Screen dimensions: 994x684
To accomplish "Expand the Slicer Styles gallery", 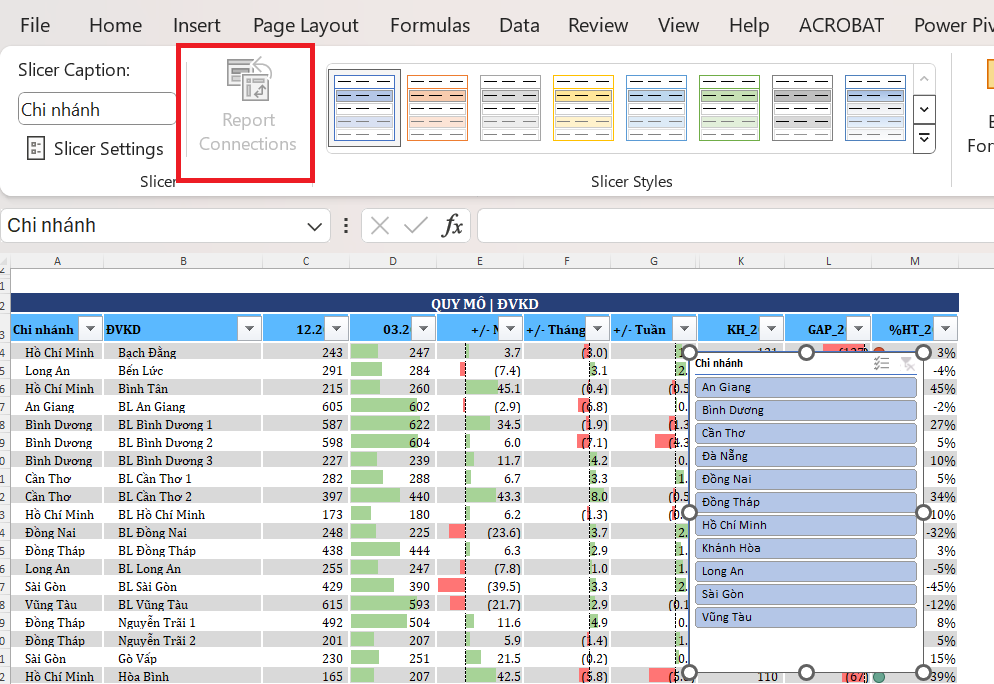I will point(925,138).
